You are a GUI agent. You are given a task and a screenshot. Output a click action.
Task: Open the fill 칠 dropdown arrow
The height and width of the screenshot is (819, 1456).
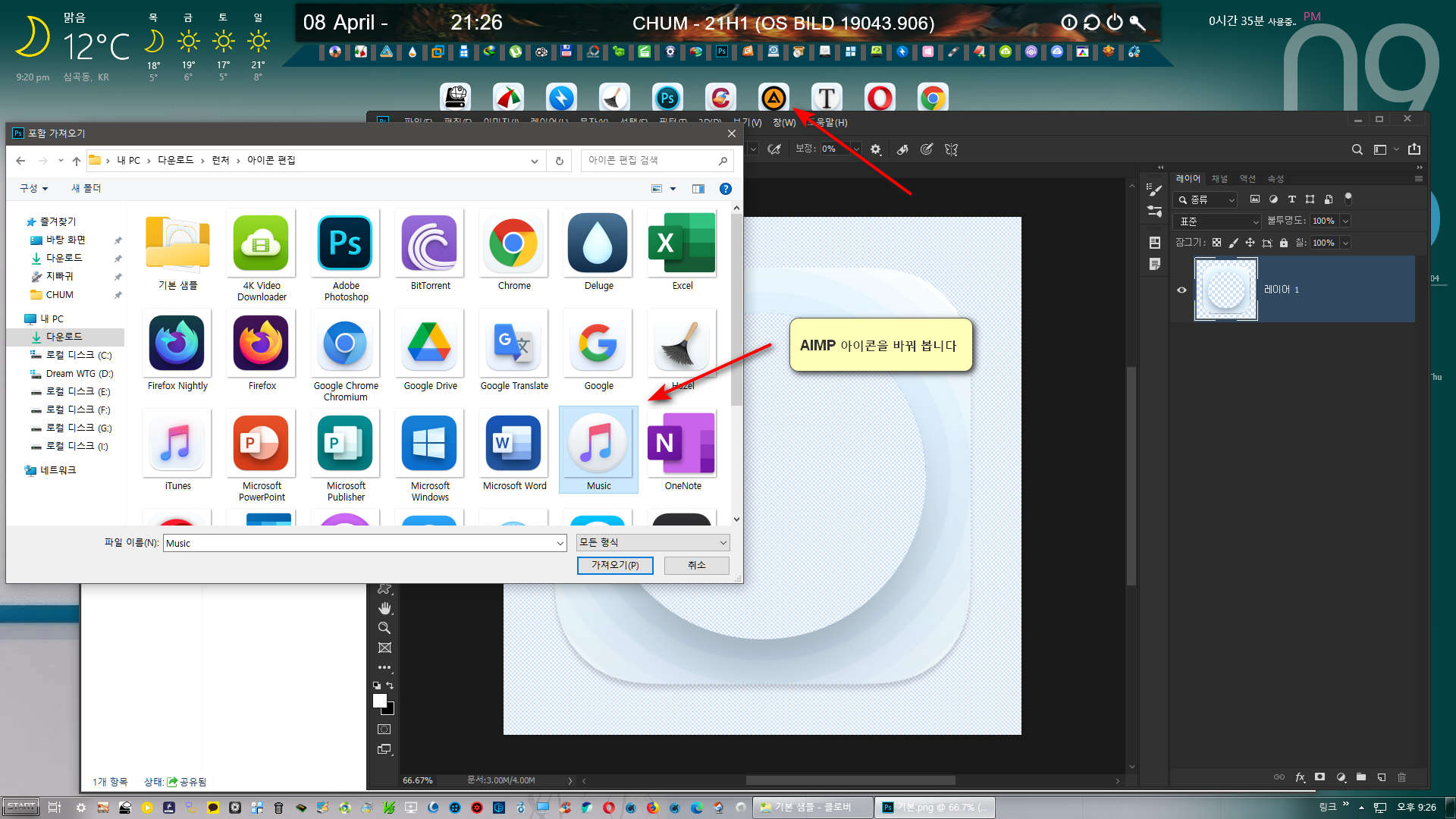(x=1345, y=243)
